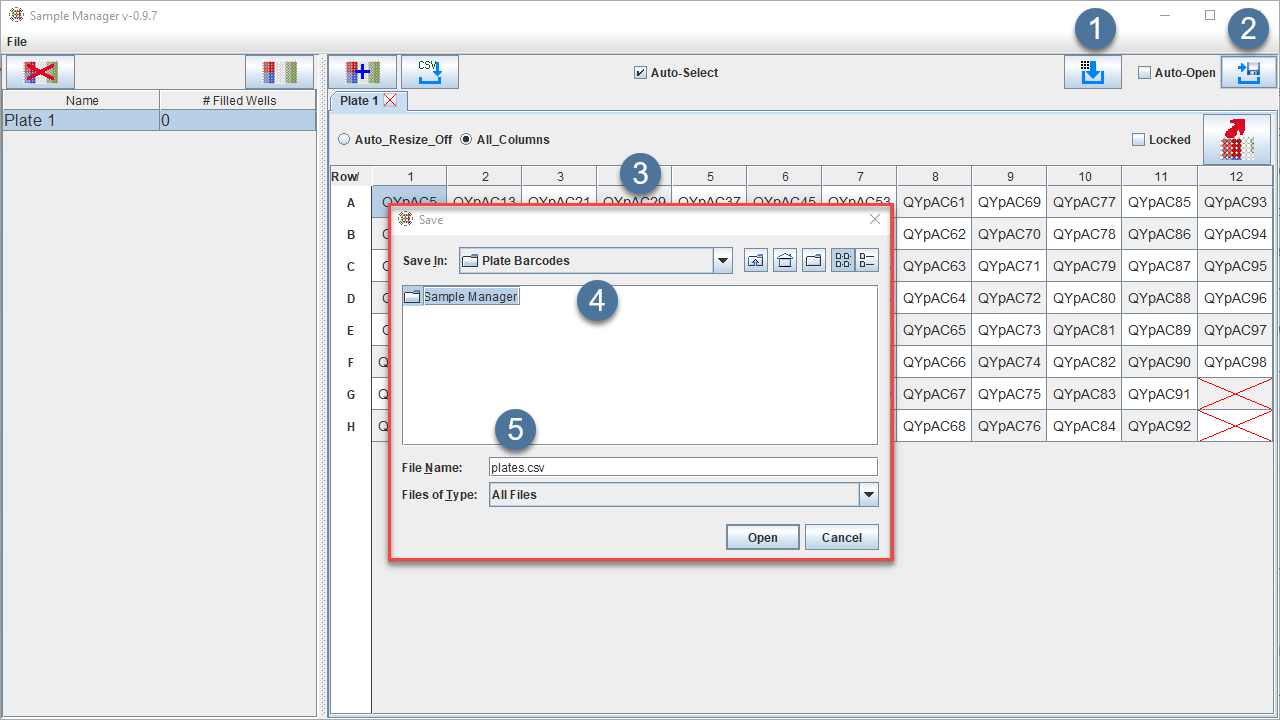Select the Auto_Resize_Off radio button
1280x720 pixels.
click(345, 140)
